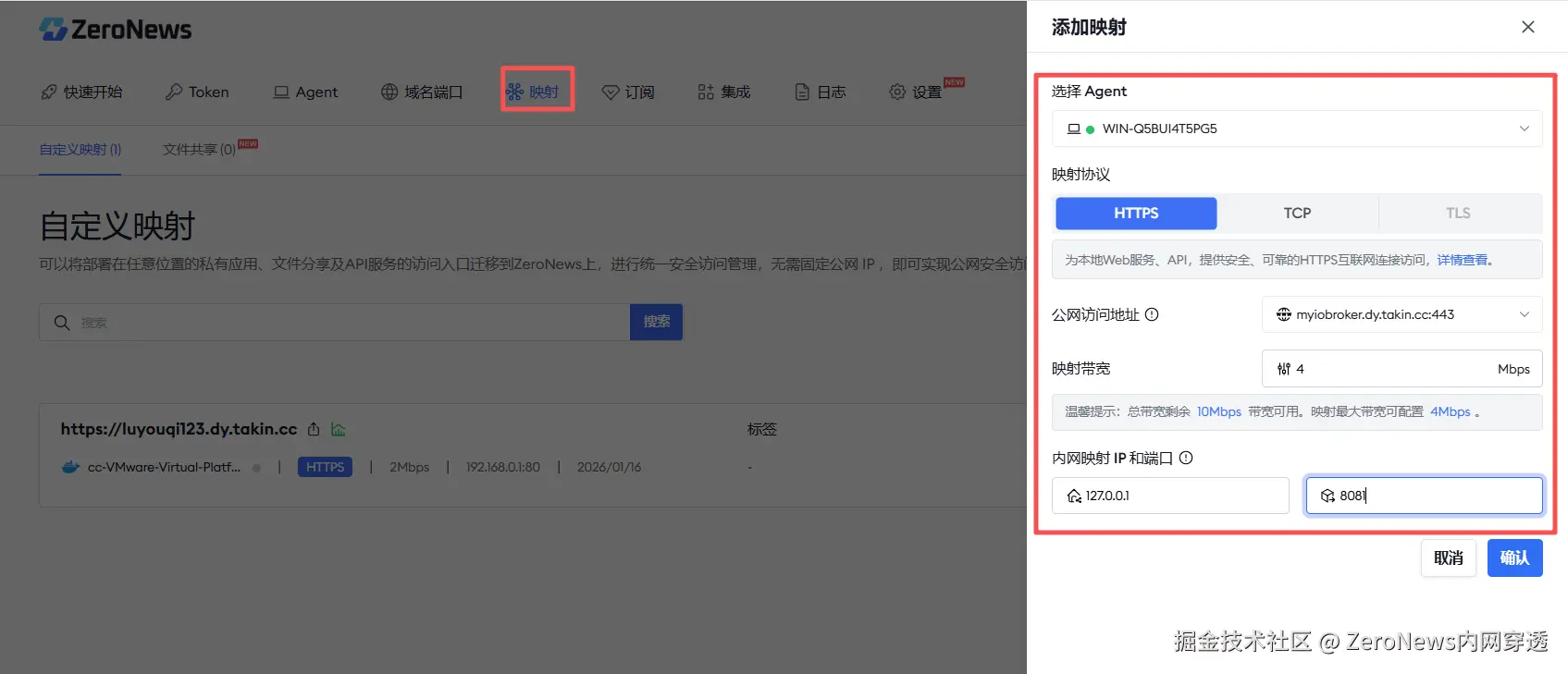Click the magnifier icon in the search box
Screen dimensions: 1568x674
click(x=62, y=322)
